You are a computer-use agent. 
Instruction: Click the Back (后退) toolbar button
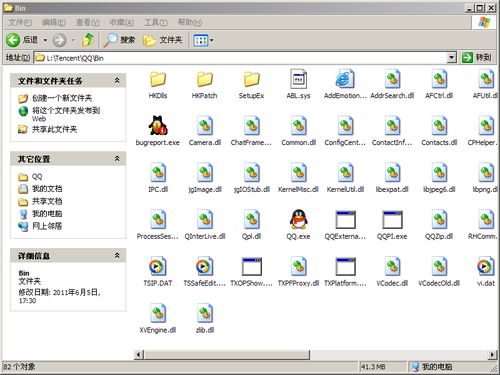click(x=22, y=40)
